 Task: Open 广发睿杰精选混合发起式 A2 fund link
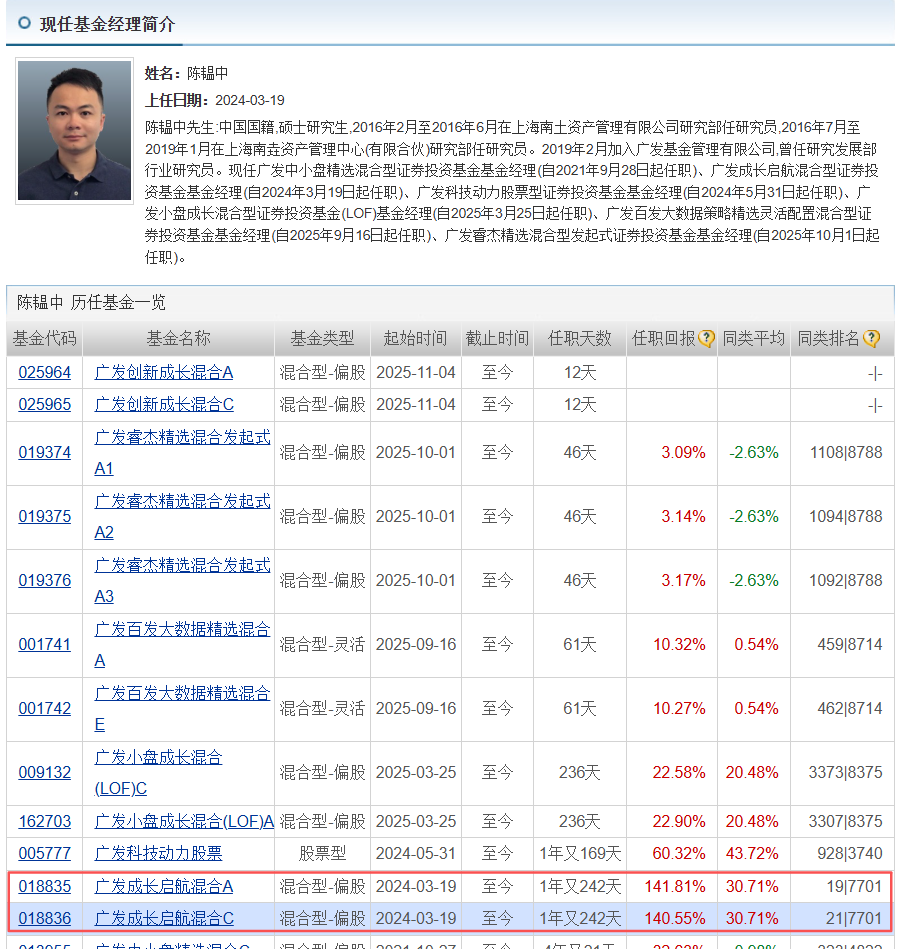pyautogui.click(x=182, y=516)
